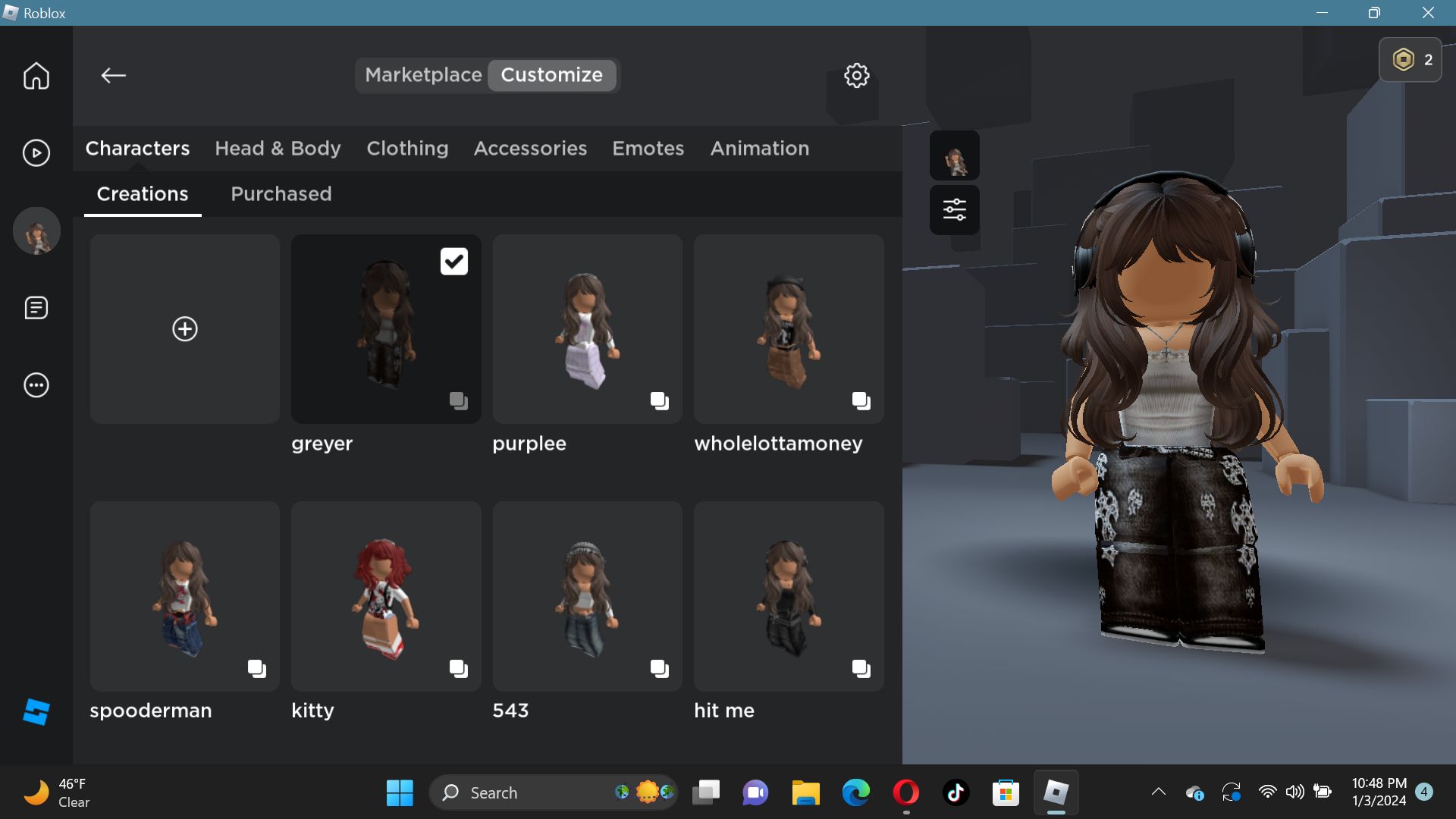1456x819 pixels.
Task: Click copy icon on hit me outfit
Action: tap(861, 668)
